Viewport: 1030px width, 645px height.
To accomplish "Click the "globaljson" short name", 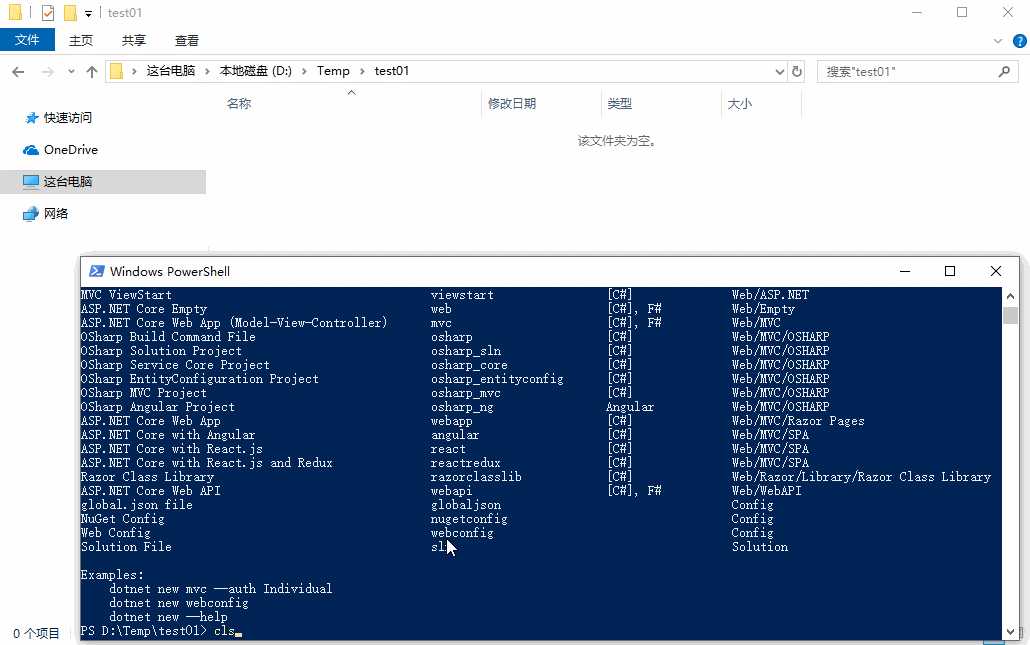I will point(466,505).
